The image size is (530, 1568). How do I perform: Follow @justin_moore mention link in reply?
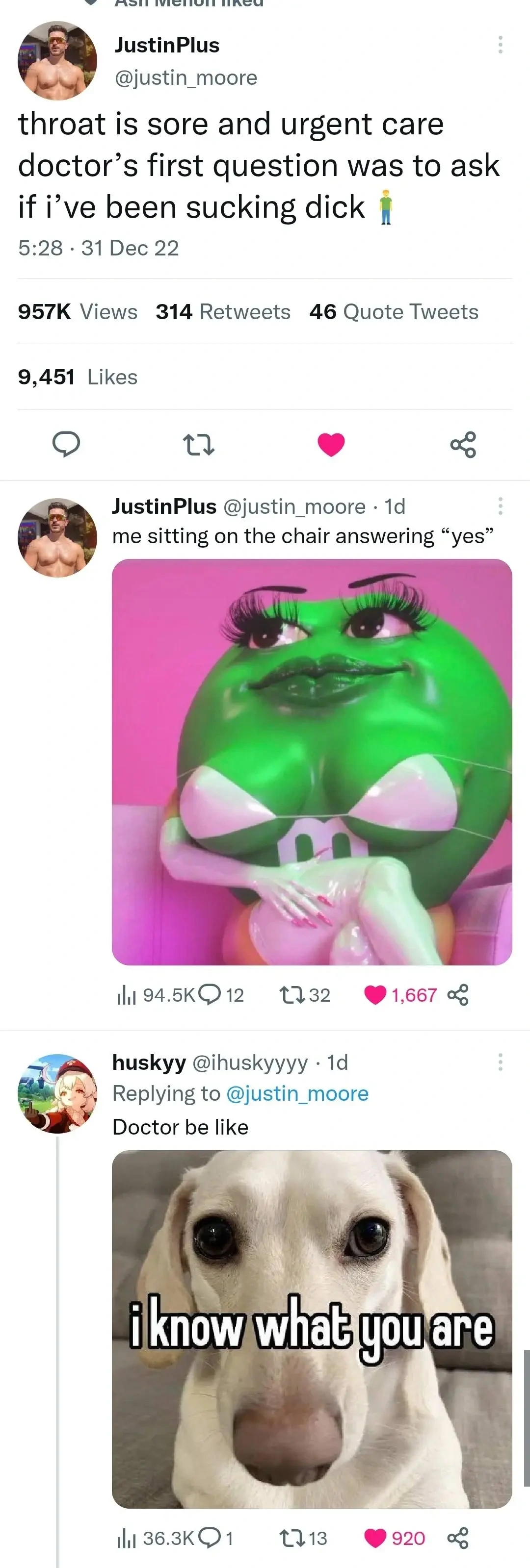pyautogui.click(x=297, y=1094)
